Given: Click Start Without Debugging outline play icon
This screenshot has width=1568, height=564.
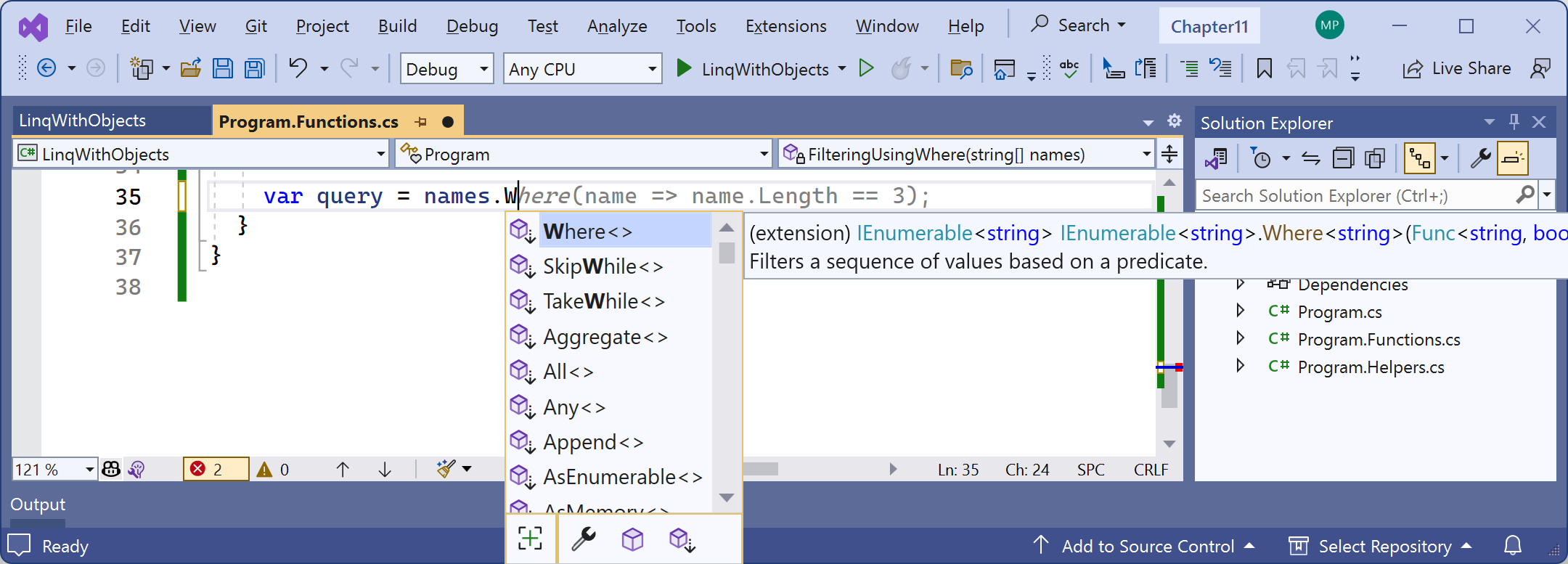Looking at the screenshot, I should pos(866,69).
